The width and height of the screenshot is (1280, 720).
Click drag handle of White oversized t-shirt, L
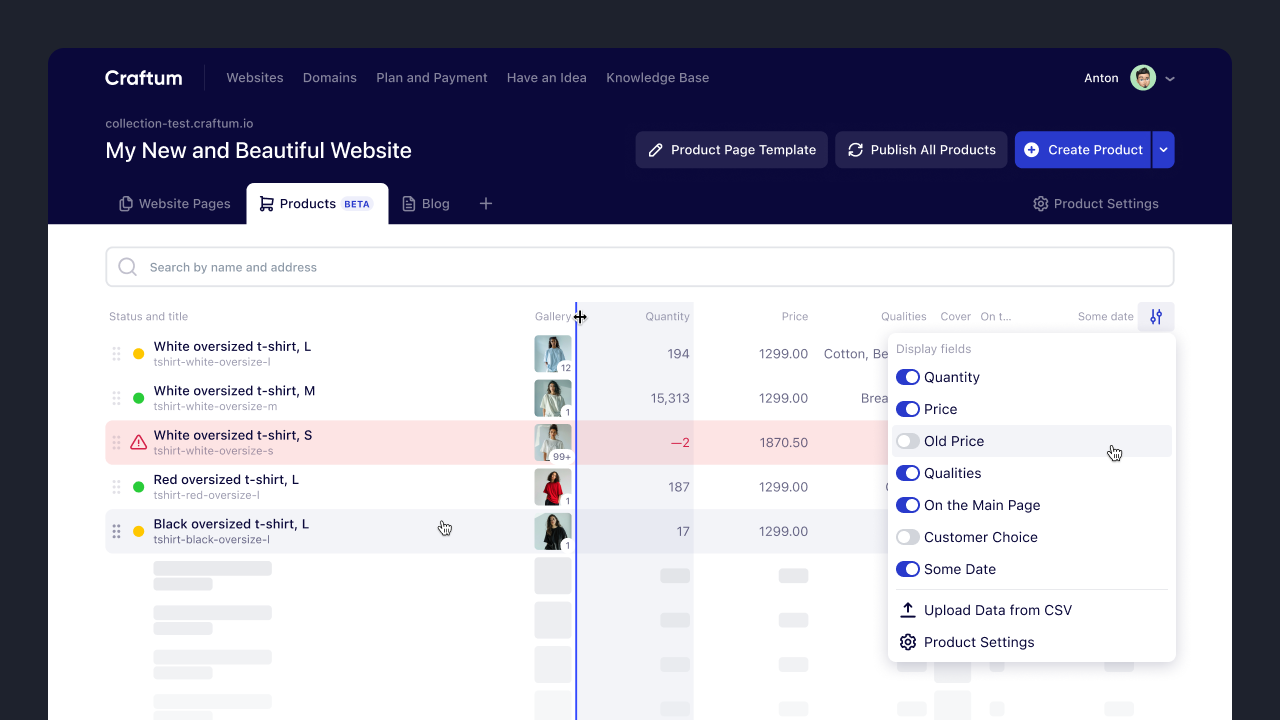pyautogui.click(x=116, y=354)
